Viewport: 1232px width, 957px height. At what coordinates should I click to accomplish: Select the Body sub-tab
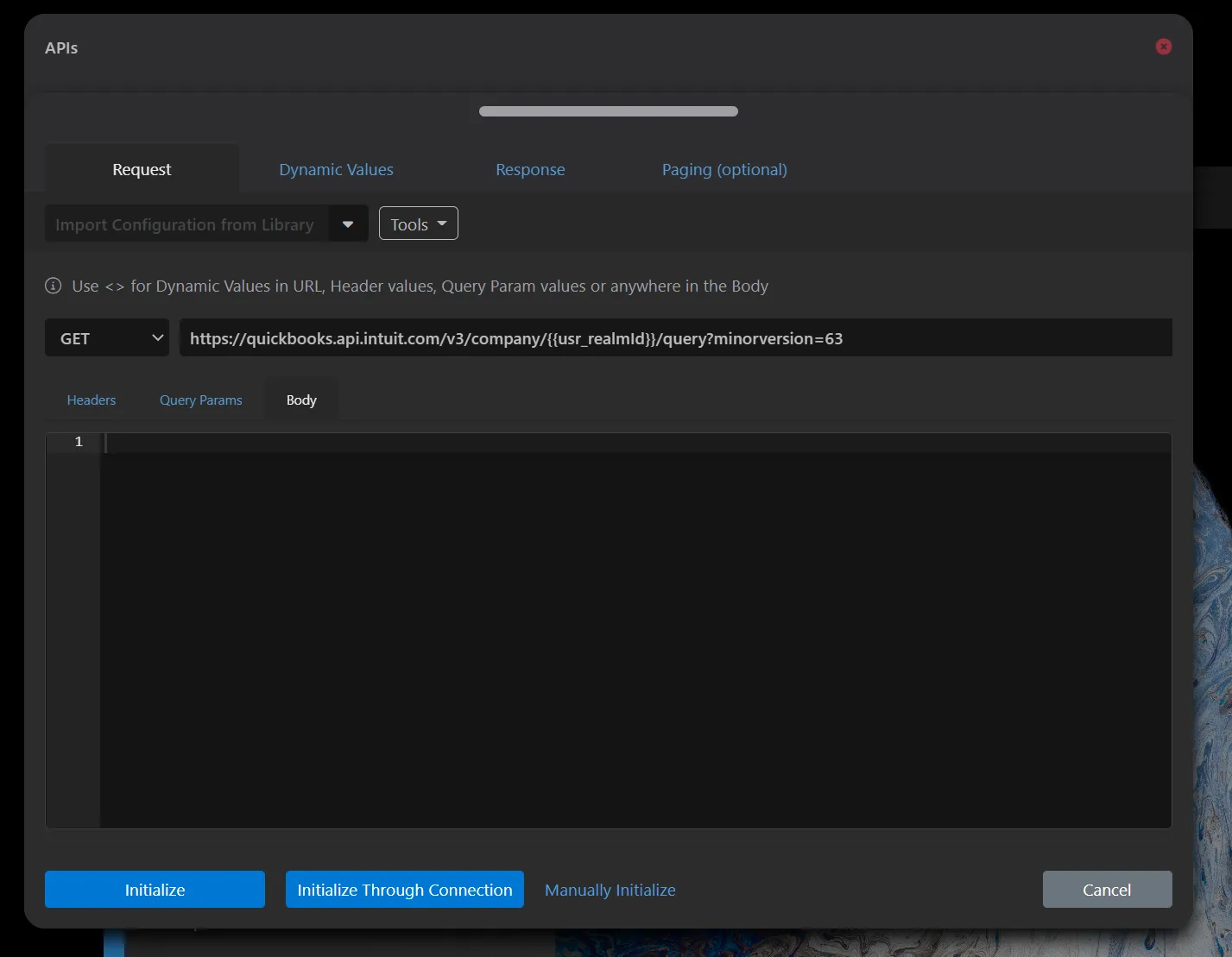pos(301,400)
